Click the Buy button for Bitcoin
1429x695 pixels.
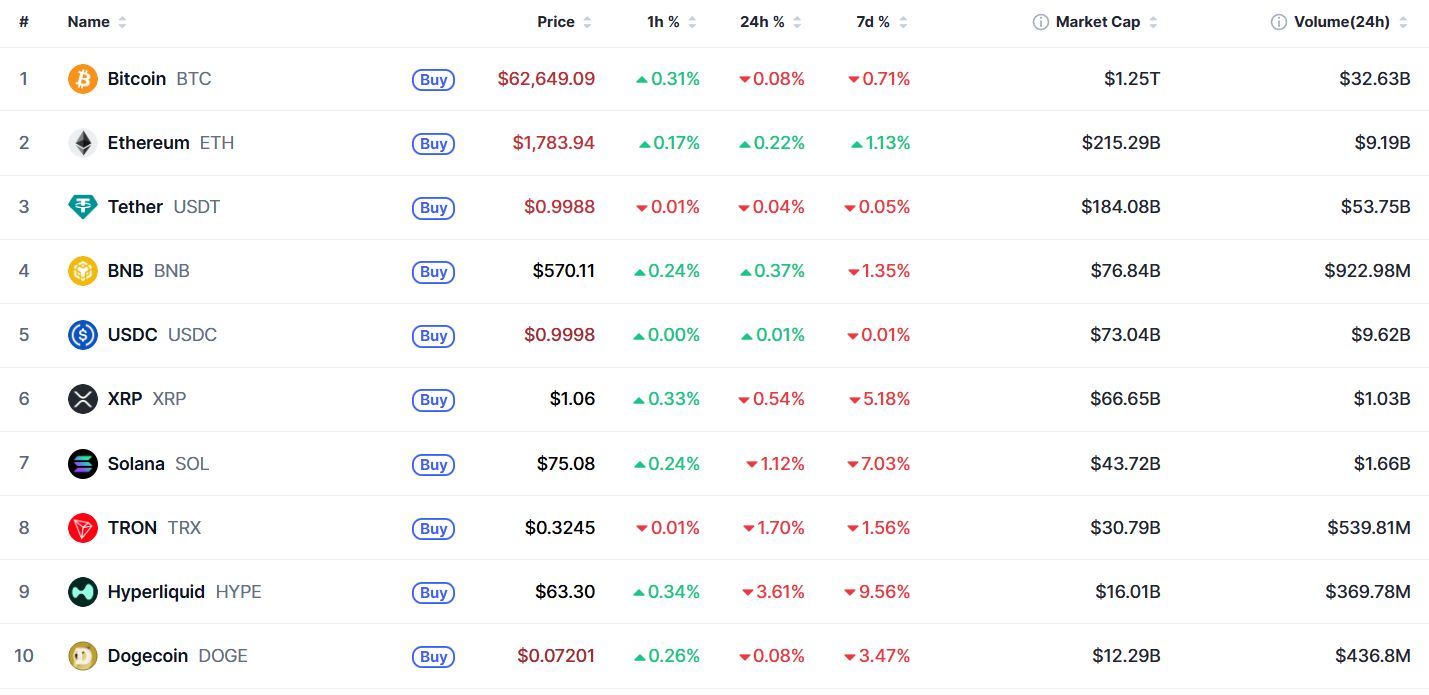click(x=433, y=80)
